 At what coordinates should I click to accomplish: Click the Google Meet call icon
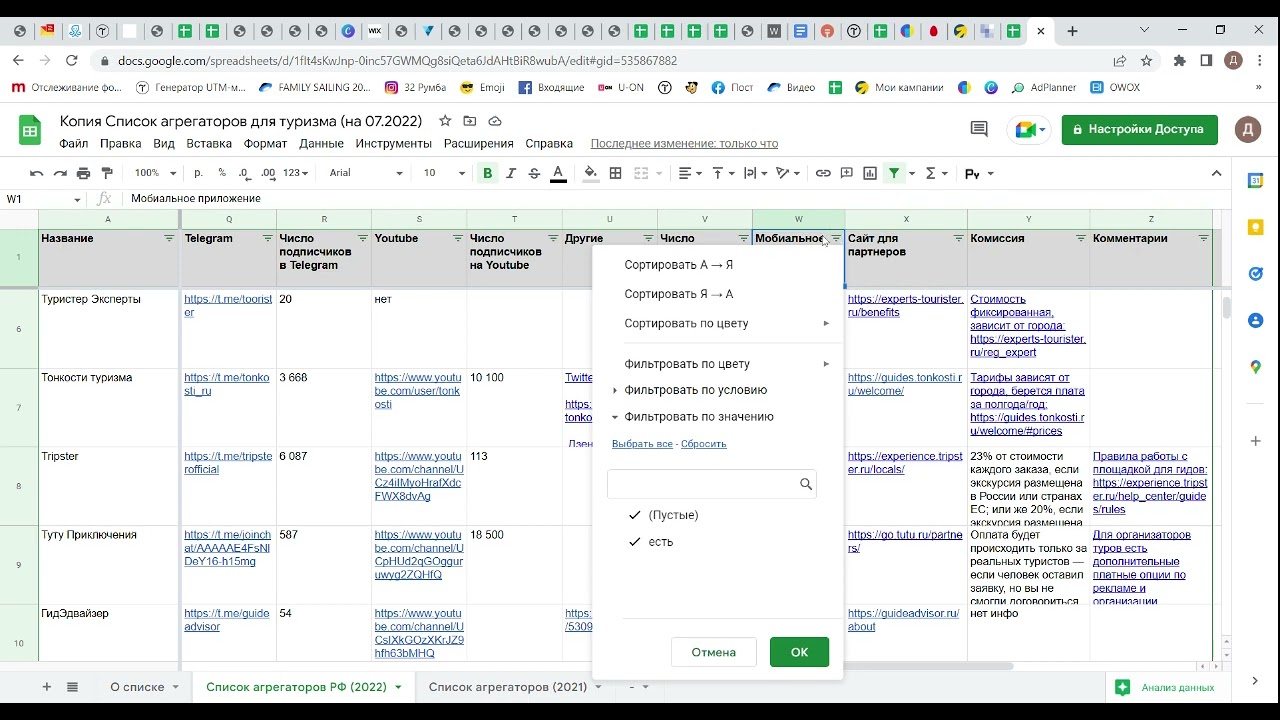1030,129
